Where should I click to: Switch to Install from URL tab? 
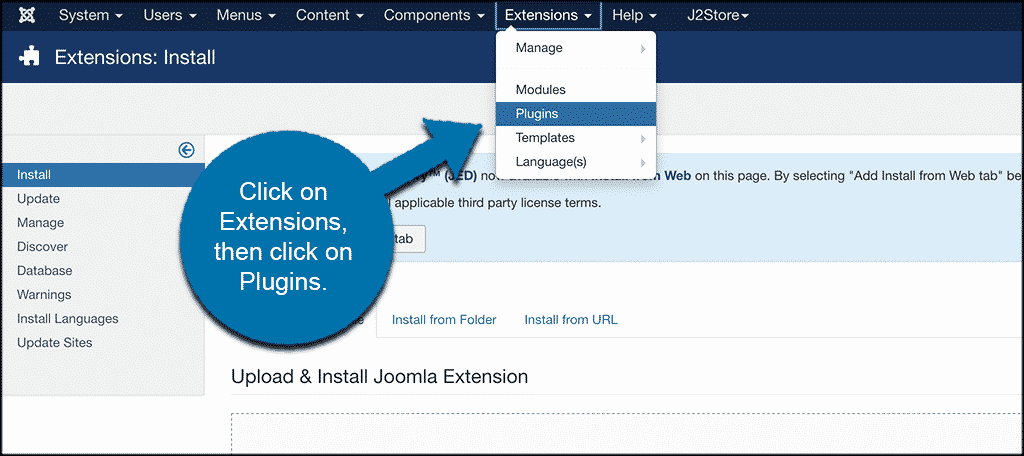pyautogui.click(x=571, y=319)
